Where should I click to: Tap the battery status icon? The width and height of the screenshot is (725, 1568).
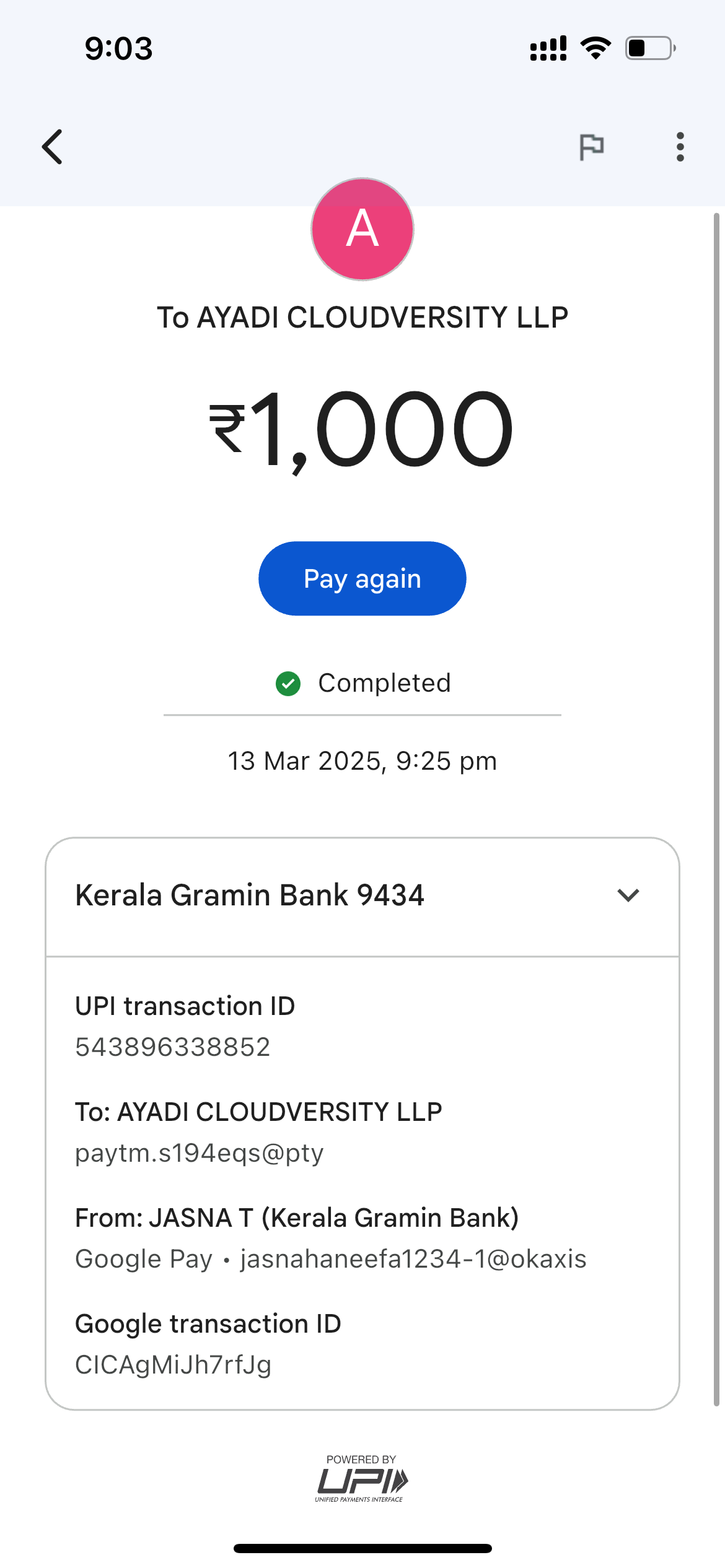[x=649, y=48]
